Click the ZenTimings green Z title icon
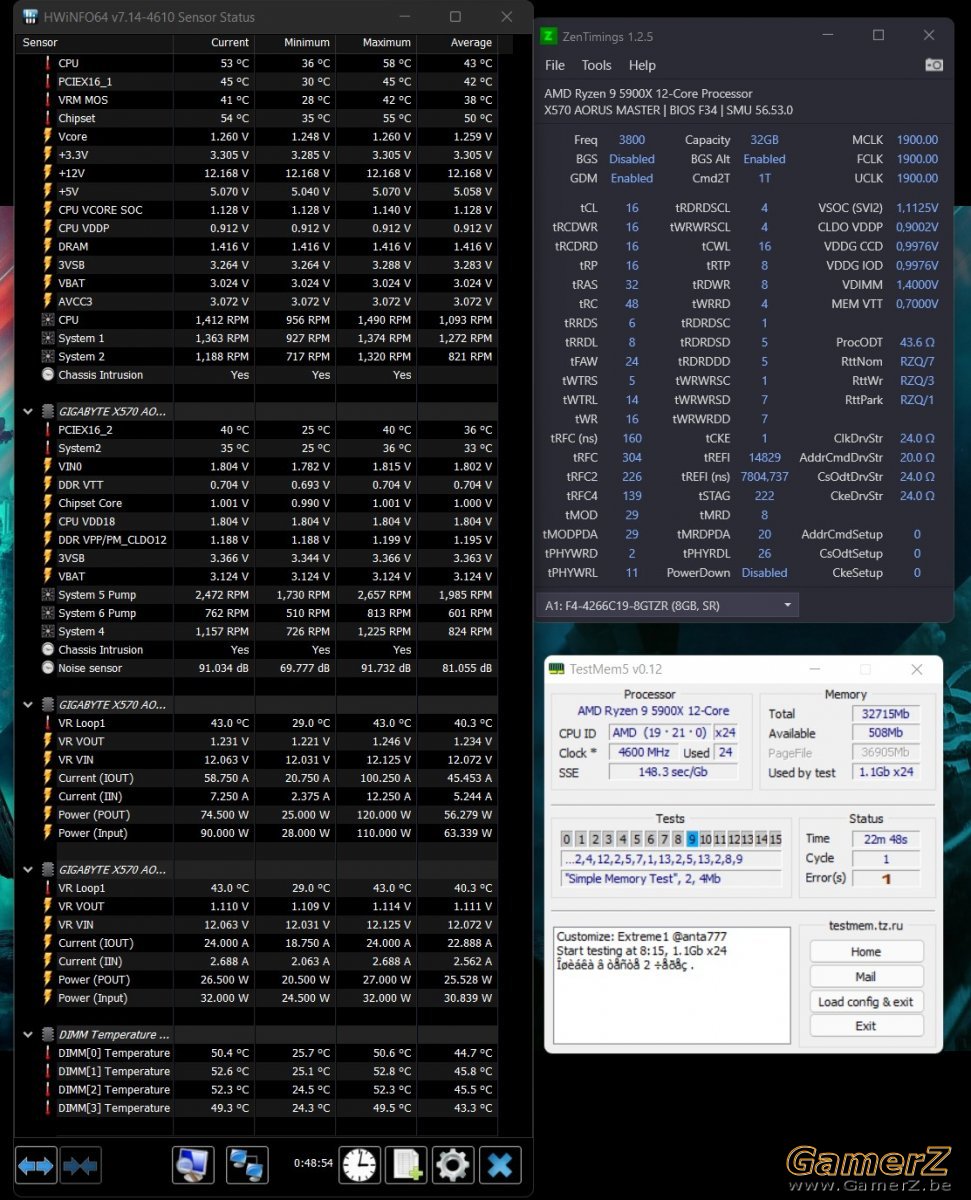The width and height of the screenshot is (971, 1200). [548, 36]
